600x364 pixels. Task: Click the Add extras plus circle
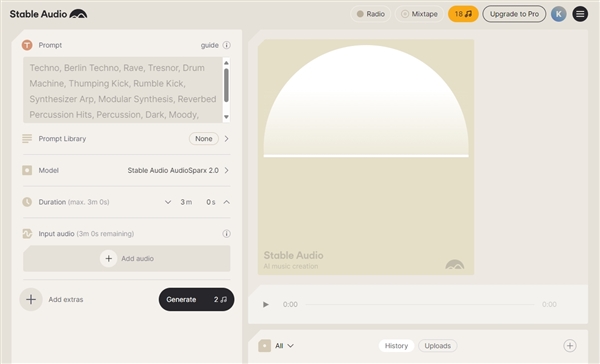point(31,299)
